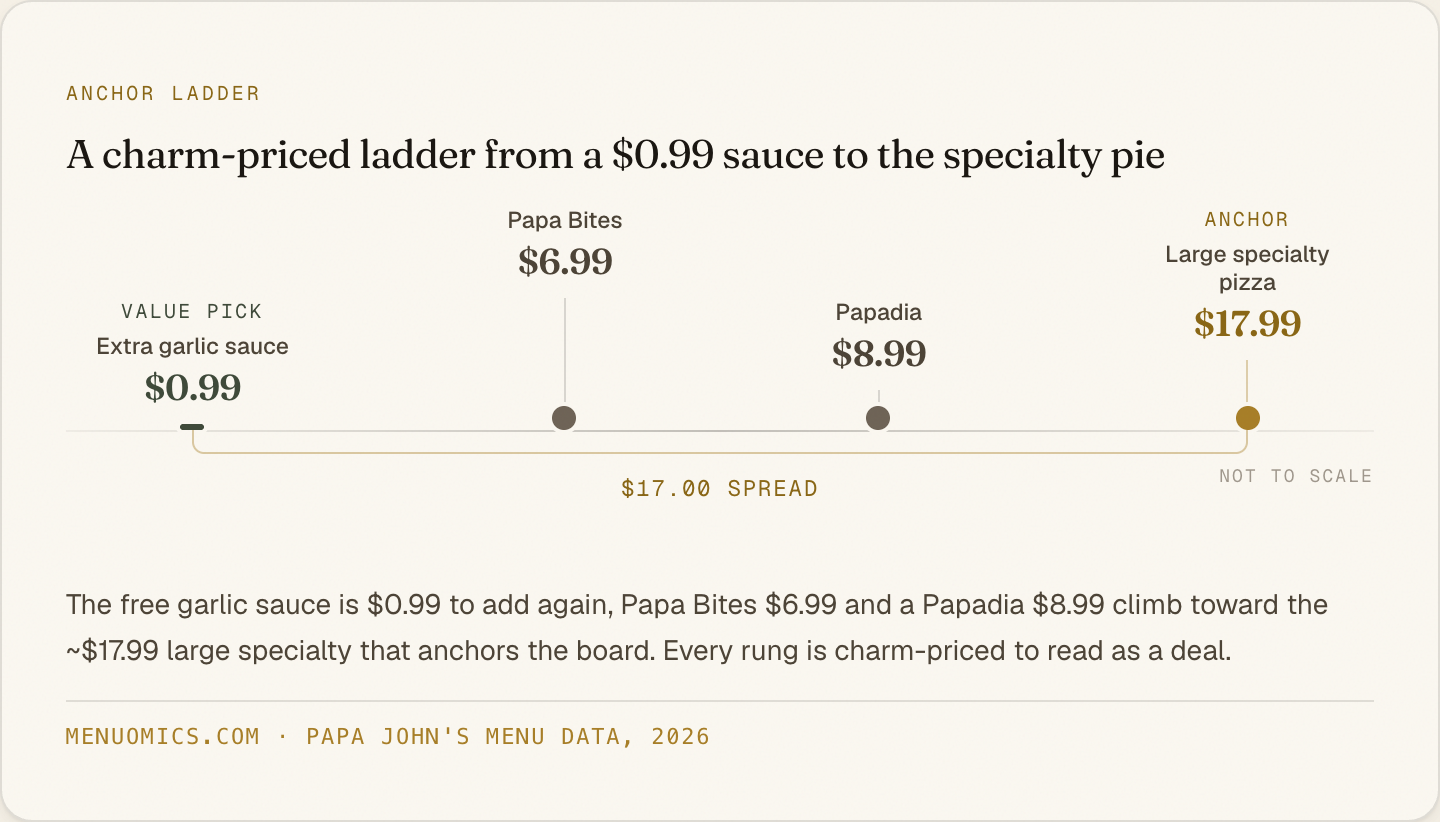Click the Papa John's menu data 2026 credit
This screenshot has width=1440, height=822.
[508, 737]
